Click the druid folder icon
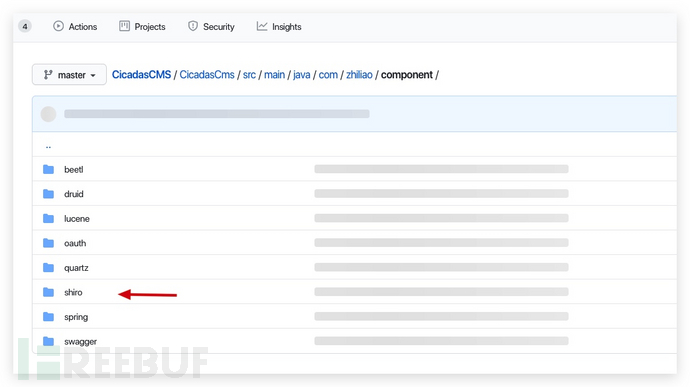Screen dimensions: 690x387 pos(48,194)
